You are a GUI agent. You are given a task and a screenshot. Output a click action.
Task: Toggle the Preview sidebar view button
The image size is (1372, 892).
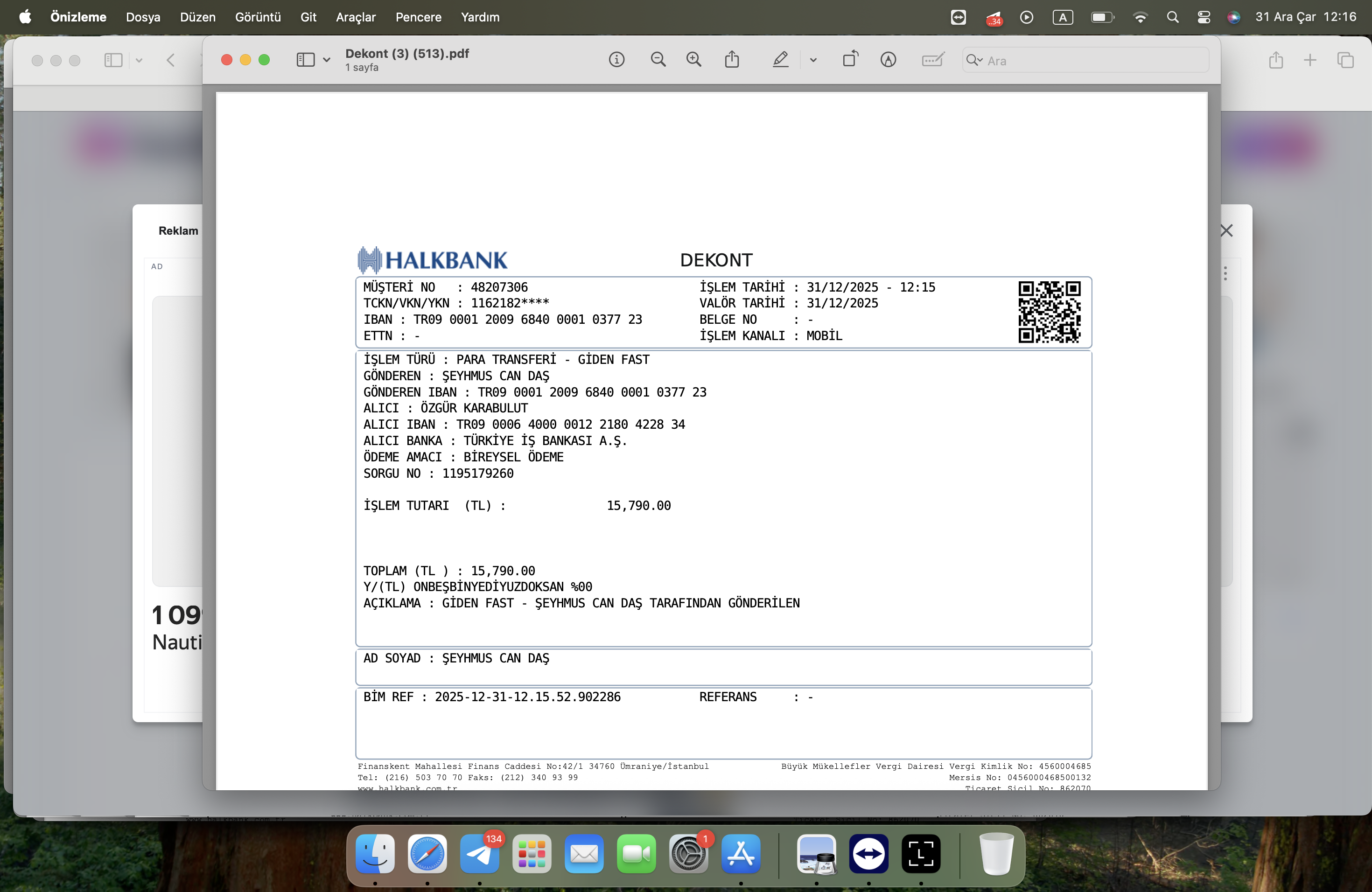point(306,59)
